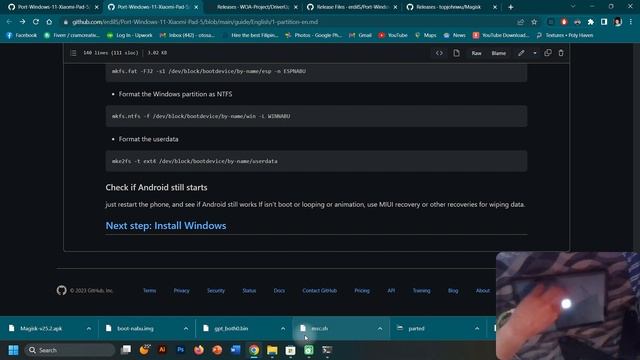Expand boot-nabu.img download options chevron
The height and width of the screenshot is (360, 640).
[x=186, y=329]
